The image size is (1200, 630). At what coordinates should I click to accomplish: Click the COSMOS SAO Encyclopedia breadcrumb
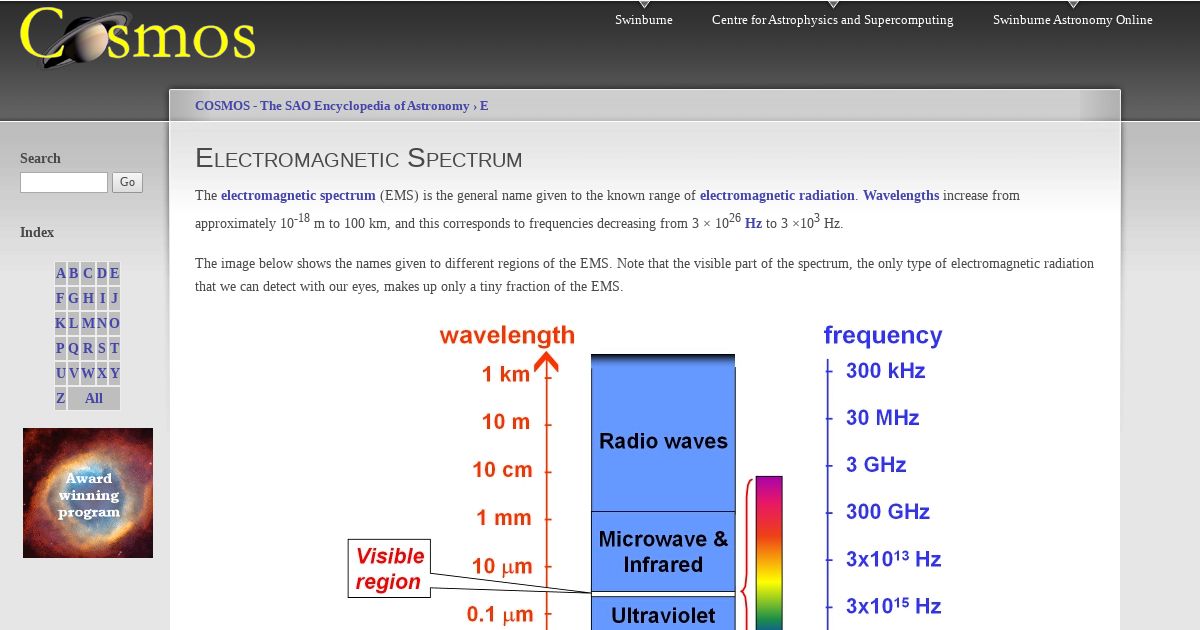332,106
